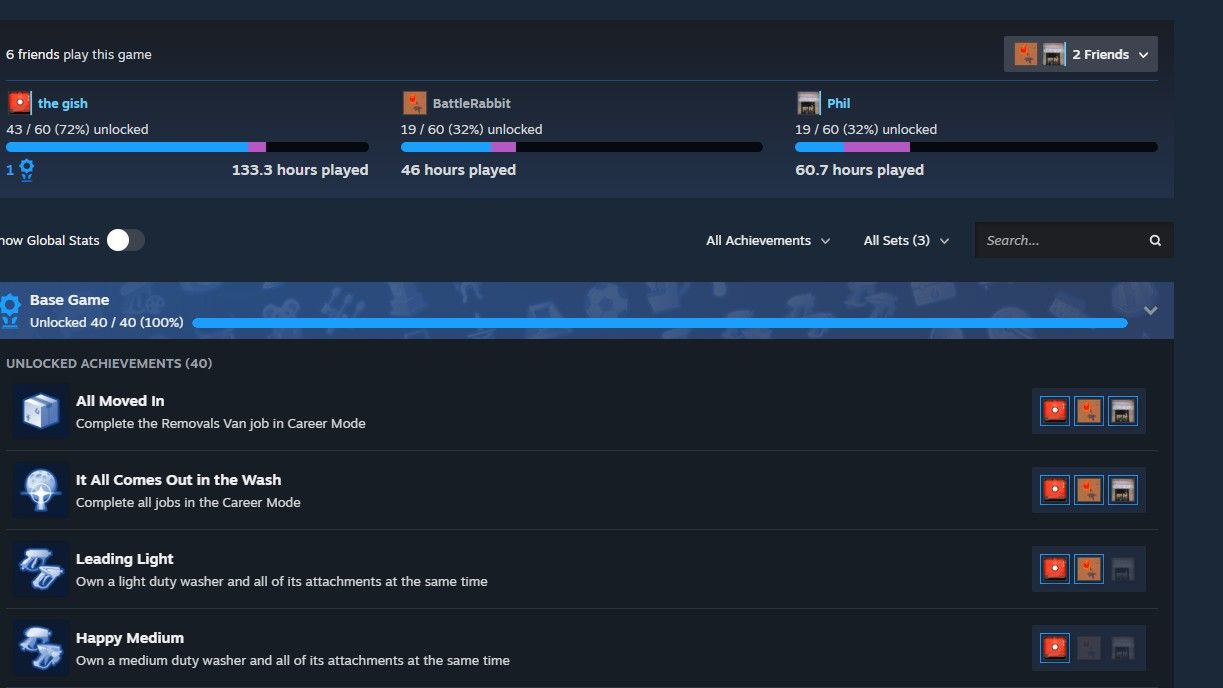Open BattleRabbit's profile name link
The width and height of the screenshot is (1223, 688).
(472, 103)
